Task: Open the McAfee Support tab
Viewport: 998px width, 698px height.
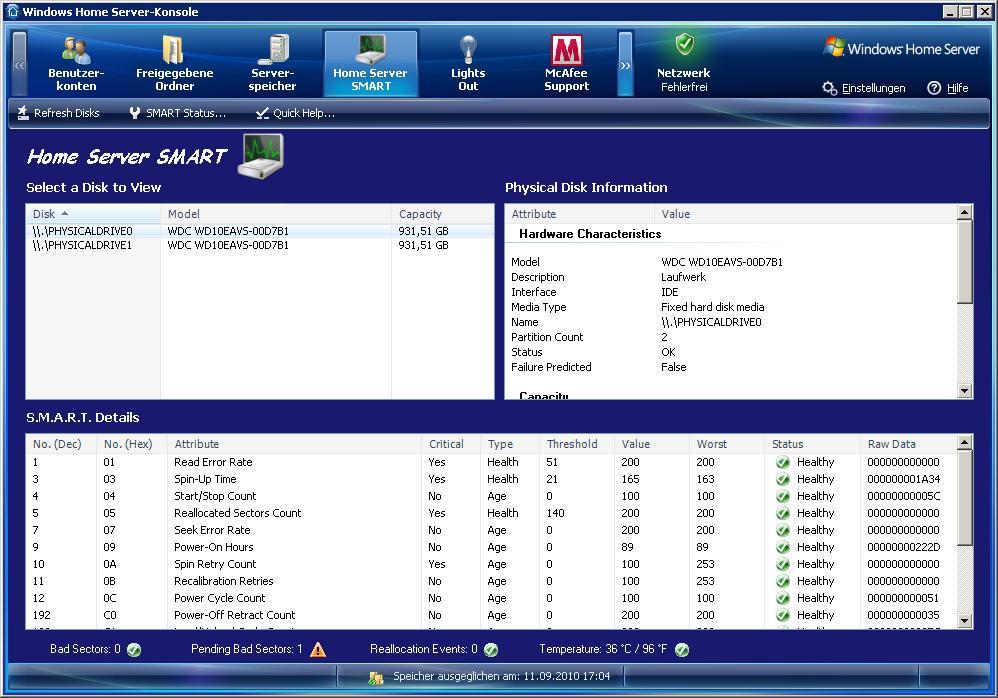Action: [x=566, y=64]
